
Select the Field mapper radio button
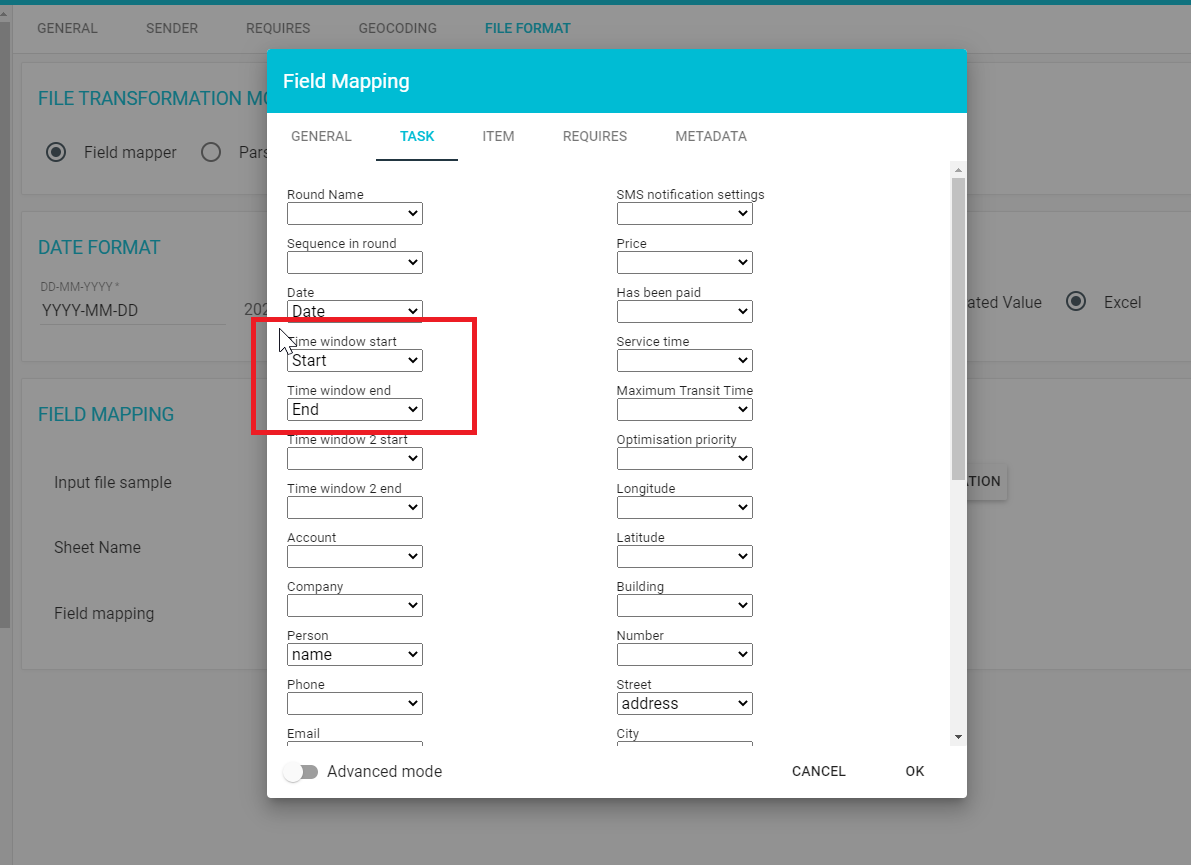click(55, 152)
